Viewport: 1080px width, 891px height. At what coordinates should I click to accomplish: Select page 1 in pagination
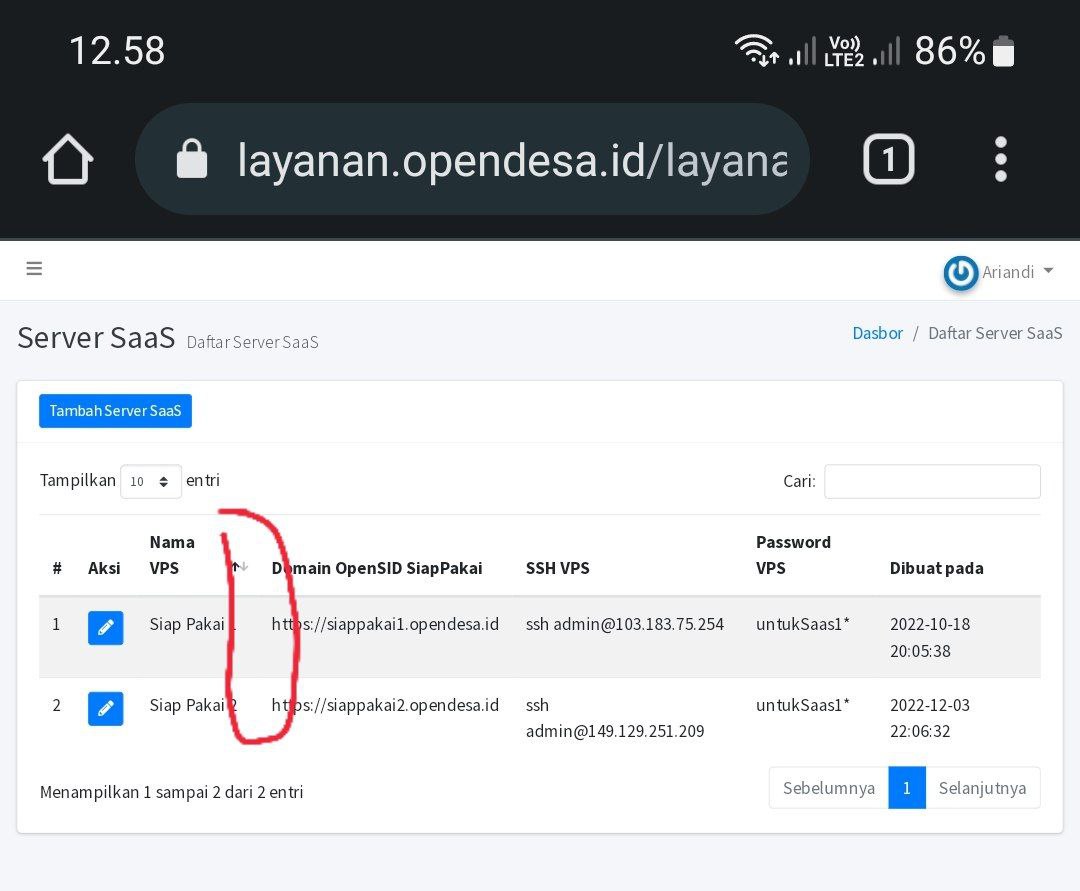pos(906,788)
